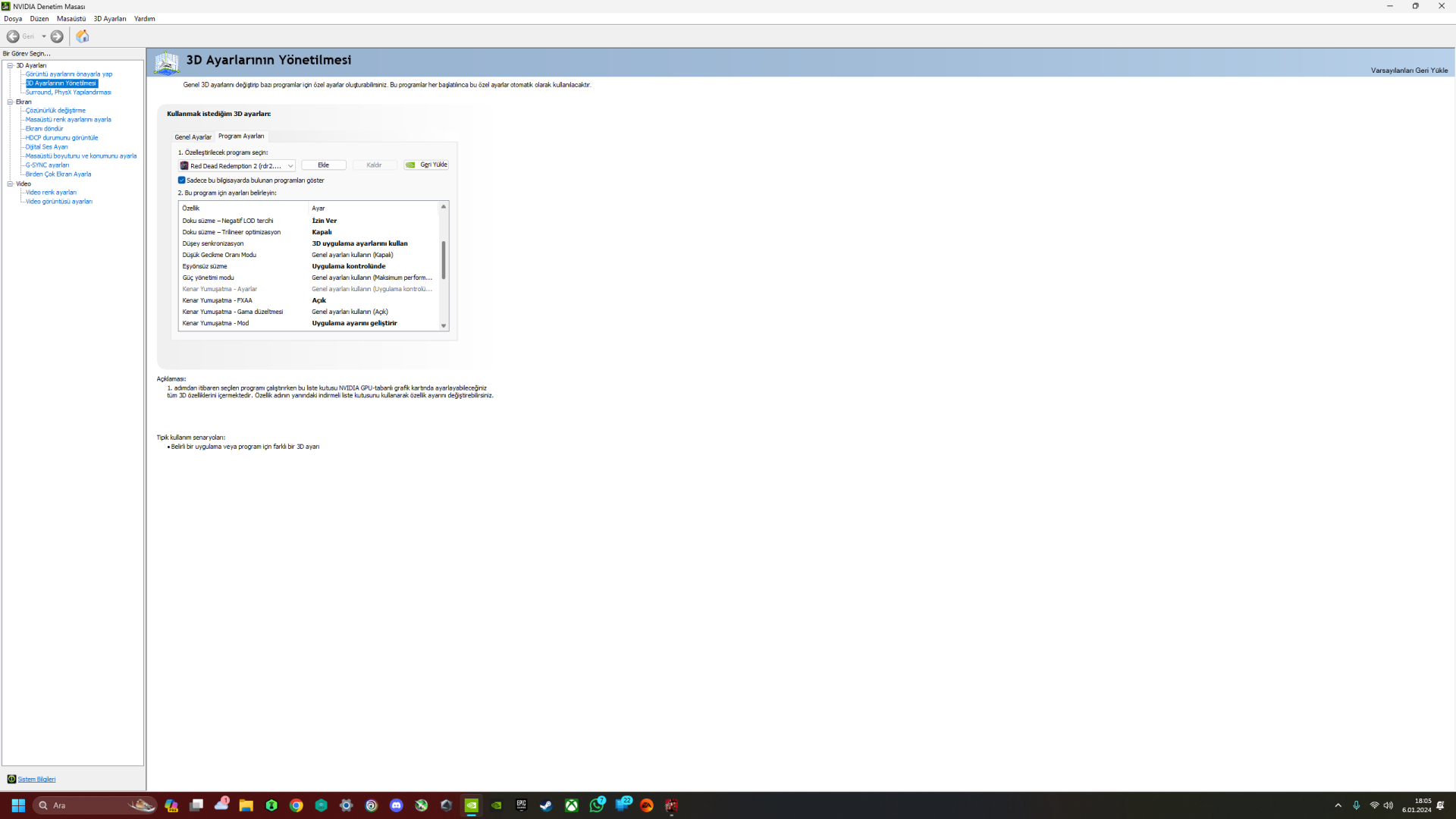
Task: Open Steam from the taskbar
Action: [x=546, y=805]
